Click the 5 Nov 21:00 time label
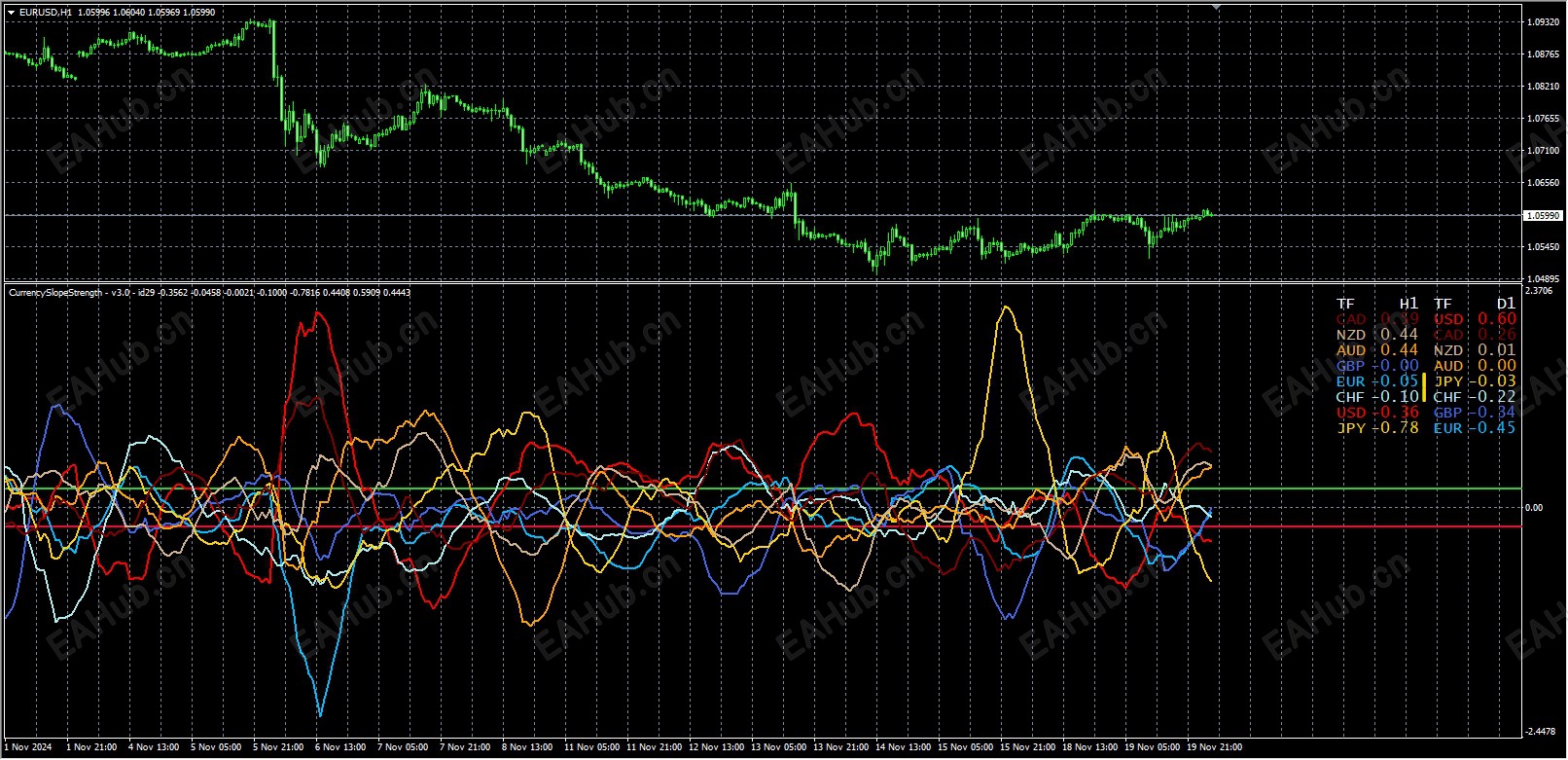This screenshot has width=1568, height=760. [278, 747]
